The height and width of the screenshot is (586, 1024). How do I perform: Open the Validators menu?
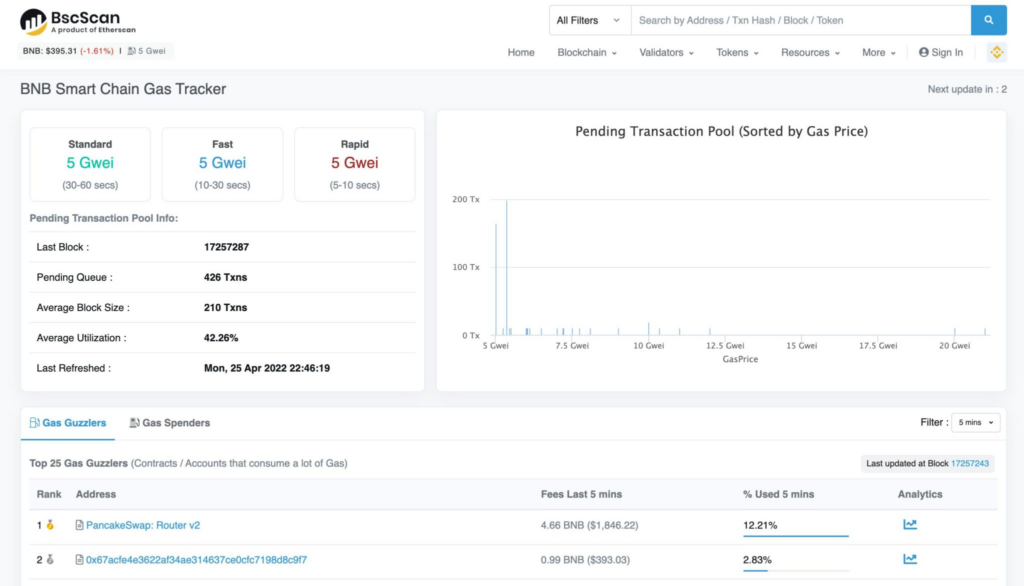[x=667, y=53]
